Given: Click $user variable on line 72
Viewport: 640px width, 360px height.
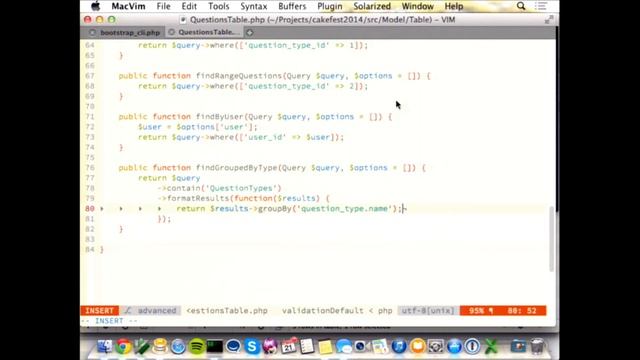Looking at the screenshot, I should click(x=150, y=127).
